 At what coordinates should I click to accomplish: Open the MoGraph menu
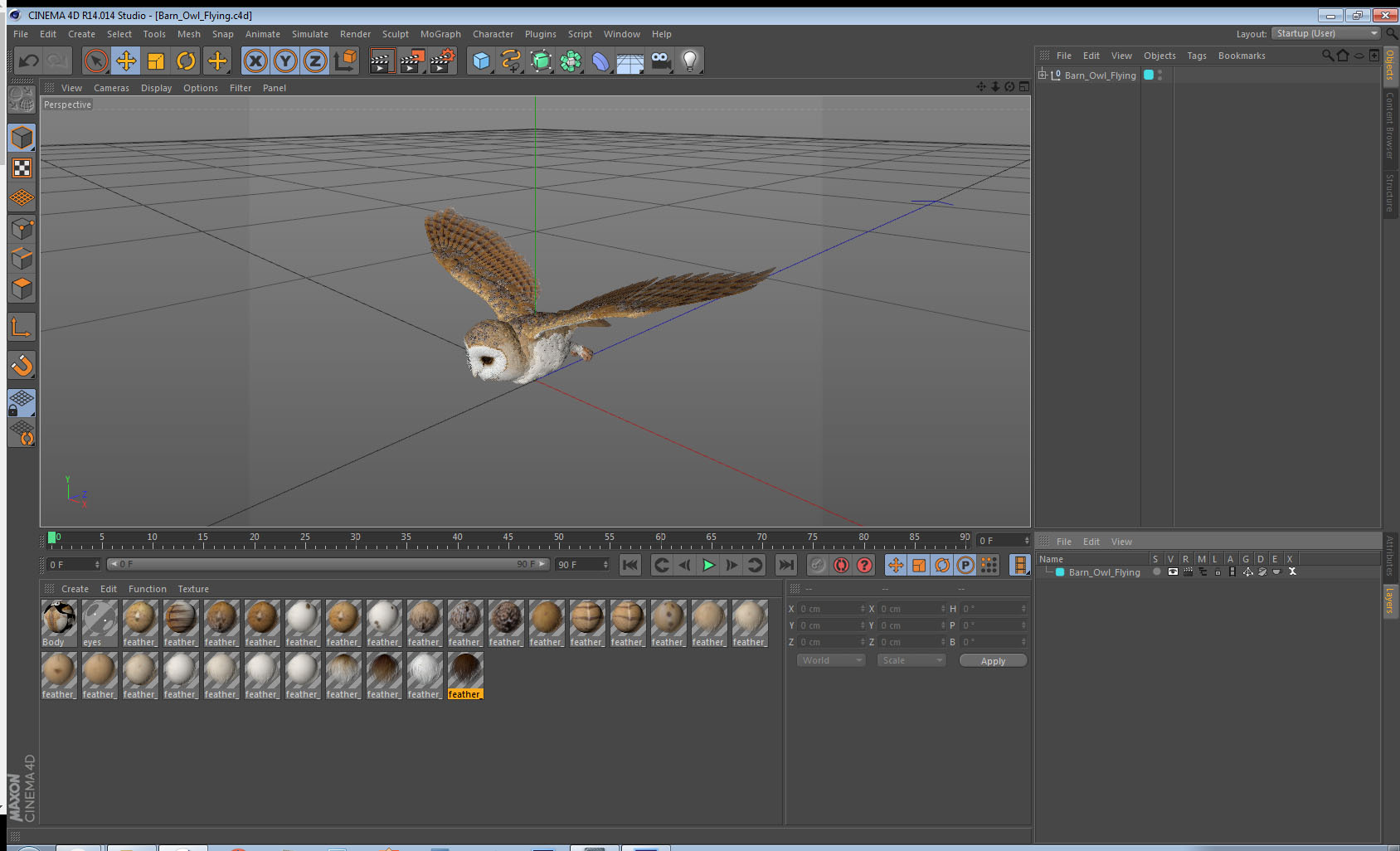(440, 34)
